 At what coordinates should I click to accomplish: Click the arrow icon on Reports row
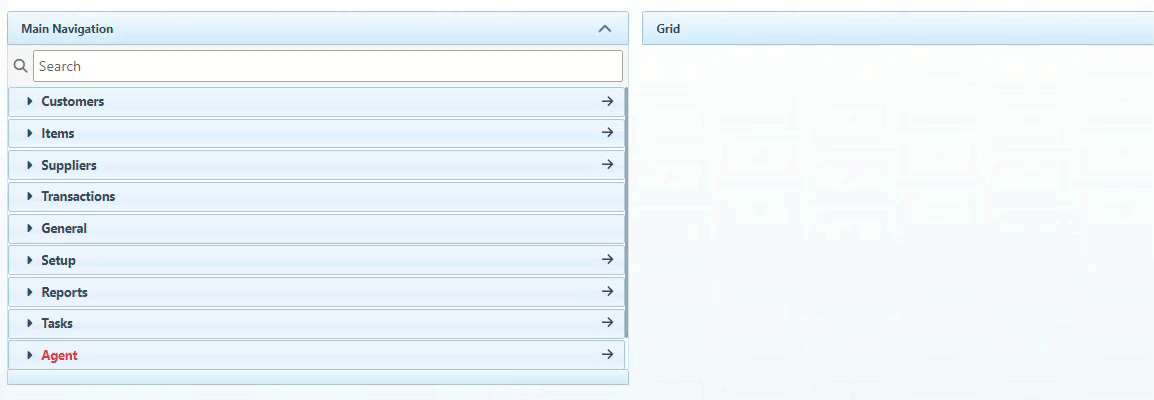pos(606,292)
